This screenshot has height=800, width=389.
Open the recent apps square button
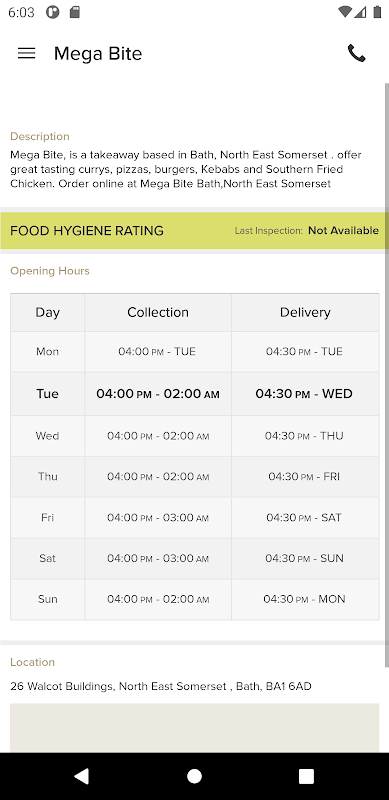pos(306,776)
